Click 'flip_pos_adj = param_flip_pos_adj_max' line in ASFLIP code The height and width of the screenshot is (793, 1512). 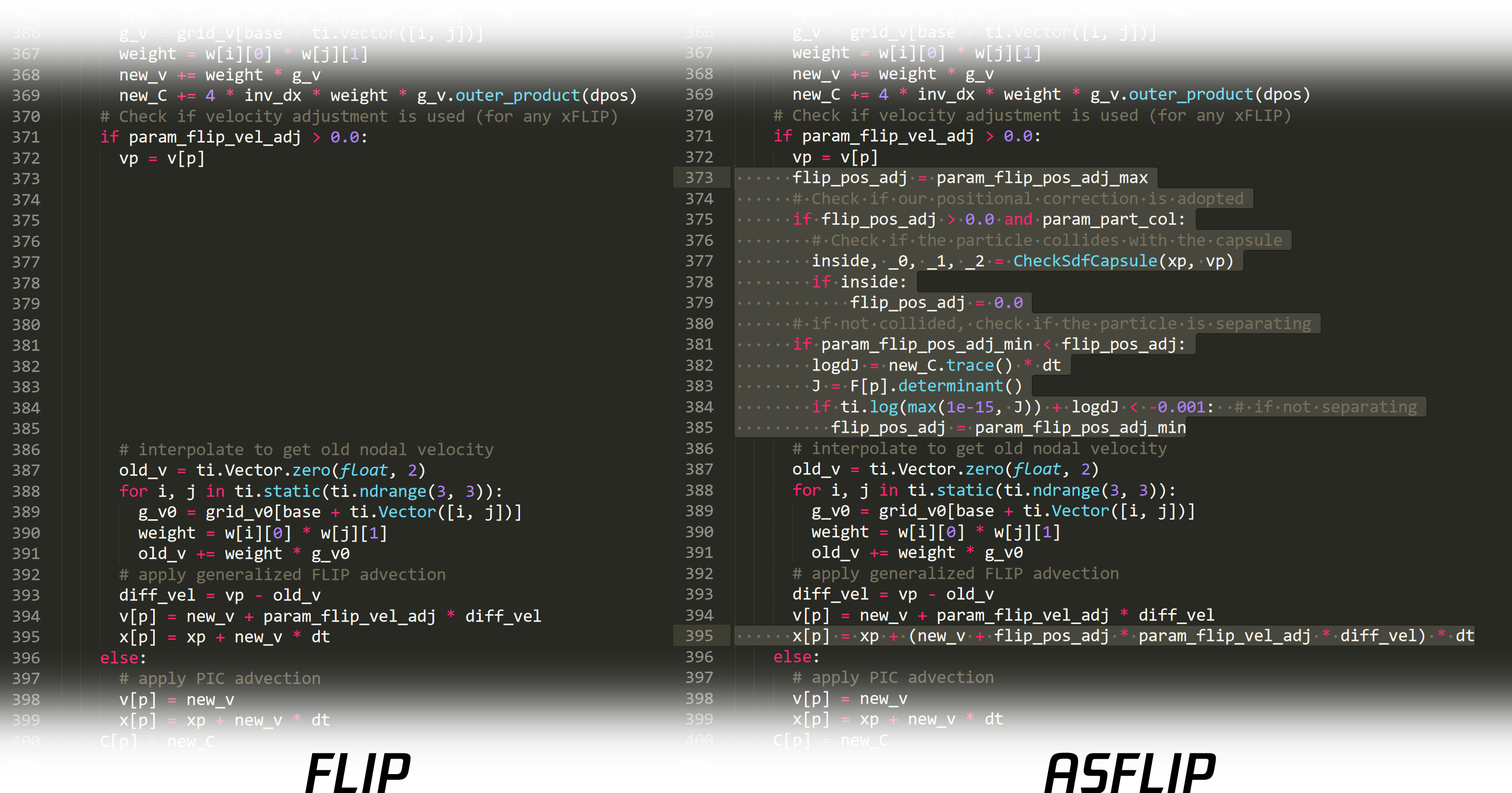point(970,177)
